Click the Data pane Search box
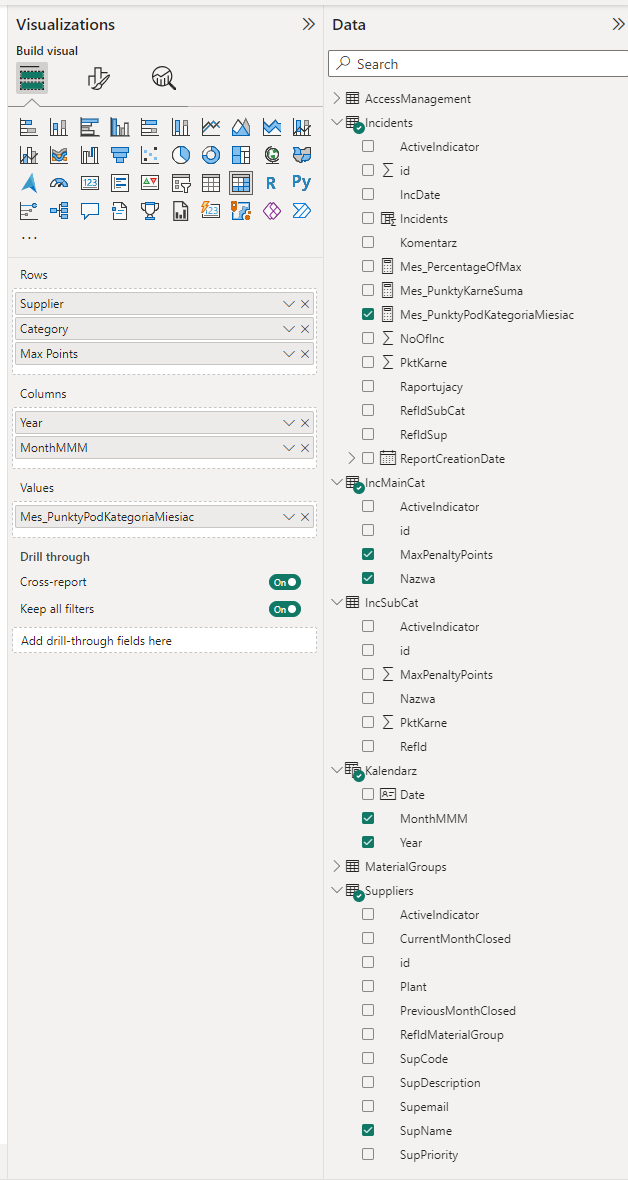The image size is (628, 1180). coord(478,64)
